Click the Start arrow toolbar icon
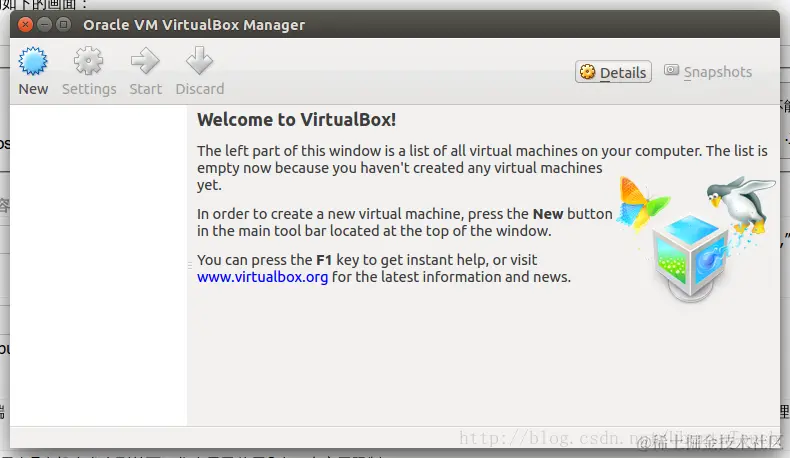790x458 pixels. click(x=145, y=61)
